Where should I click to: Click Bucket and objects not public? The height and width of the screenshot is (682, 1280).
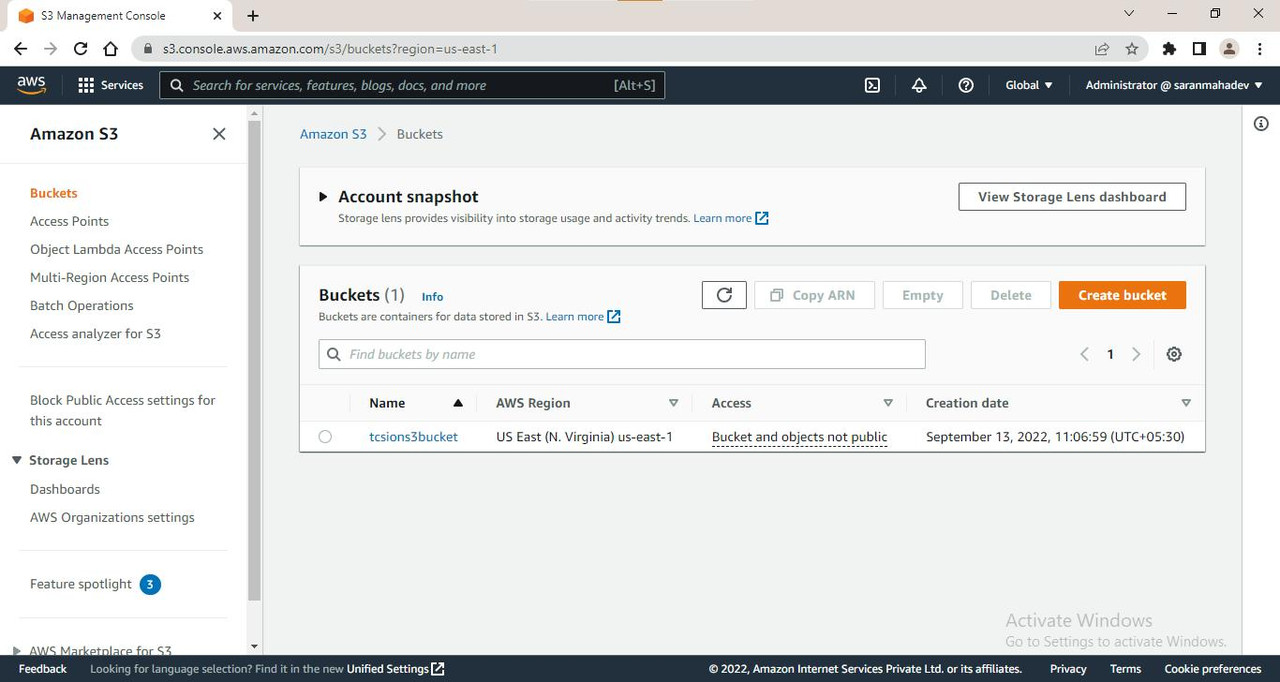pos(799,437)
